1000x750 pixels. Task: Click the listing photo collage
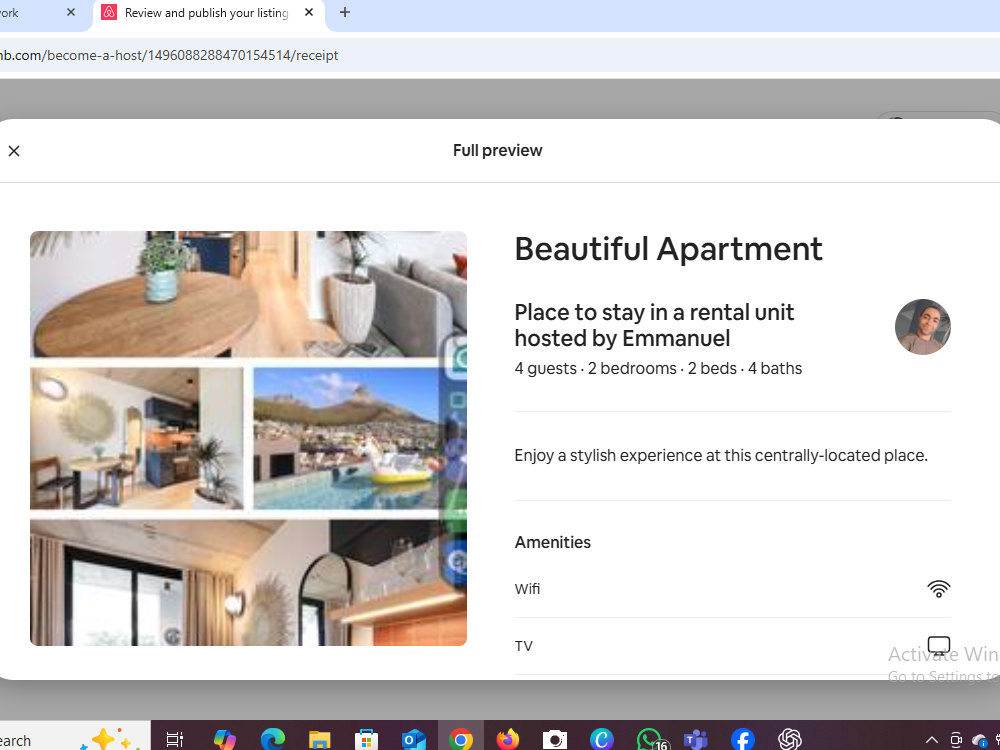tap(248, 438)
